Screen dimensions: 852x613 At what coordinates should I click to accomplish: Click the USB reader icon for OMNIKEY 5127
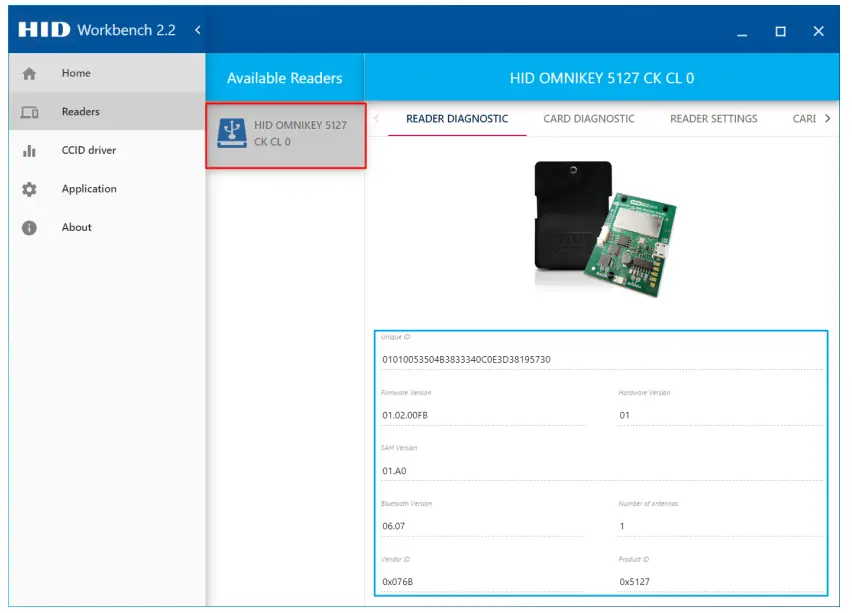click(x=232, y=133)
